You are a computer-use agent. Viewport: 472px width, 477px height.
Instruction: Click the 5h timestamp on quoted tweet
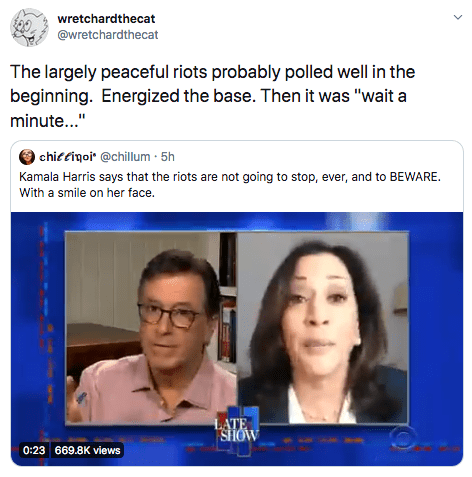click(168, 157)
